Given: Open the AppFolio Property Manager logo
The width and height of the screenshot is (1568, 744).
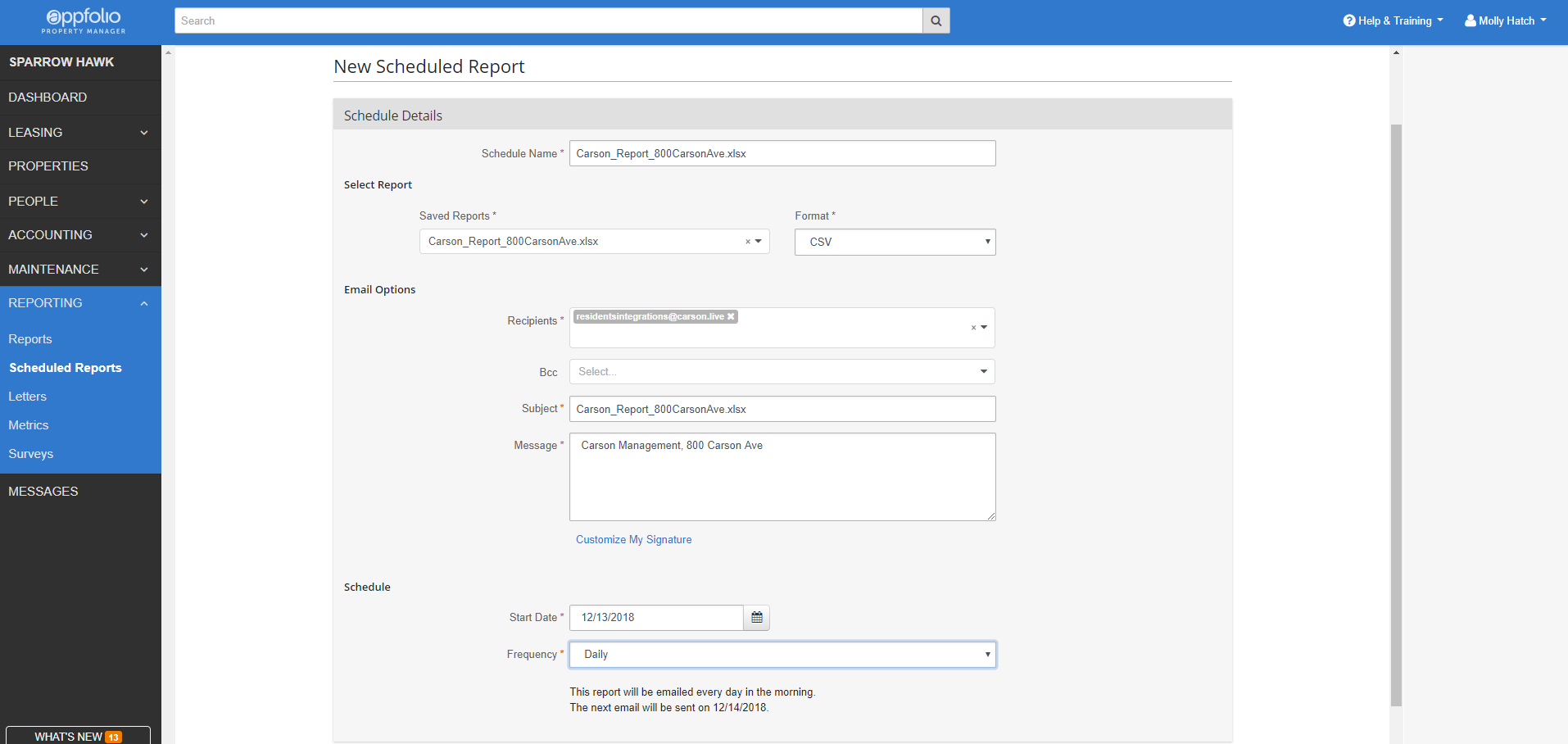Looking at the screenshot, I should click(x=84, y=21).
